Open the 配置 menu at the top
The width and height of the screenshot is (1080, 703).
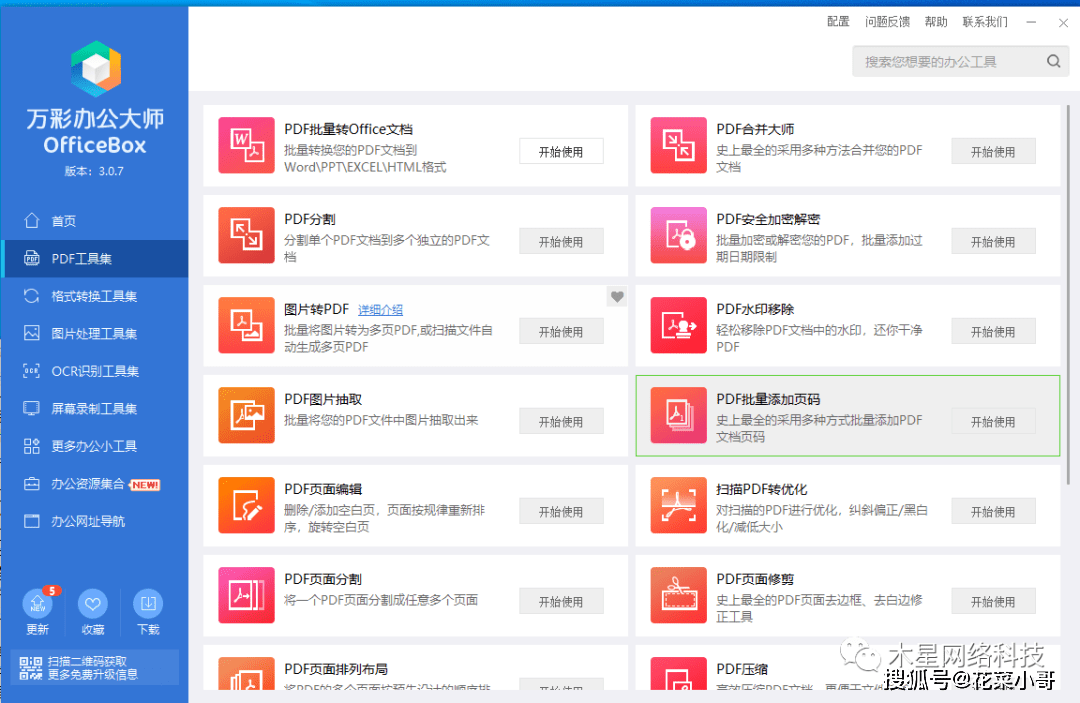tap(838, 21)
